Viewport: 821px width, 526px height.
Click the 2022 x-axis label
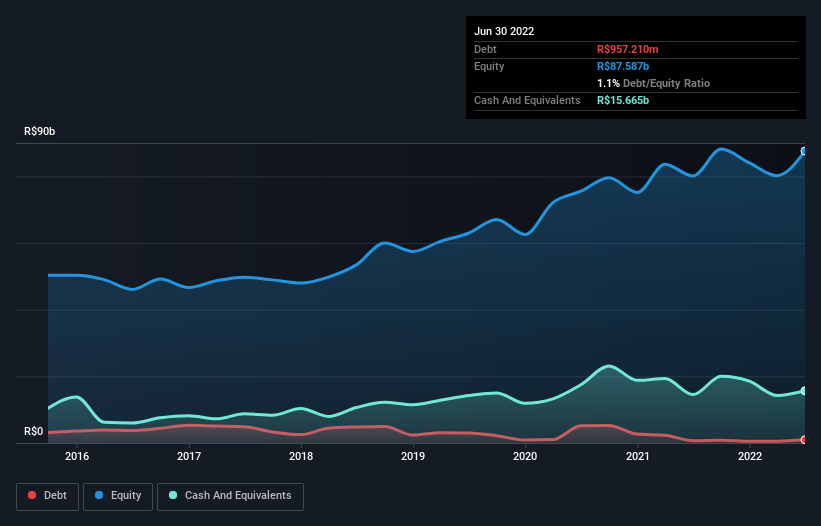coord(750,456)
